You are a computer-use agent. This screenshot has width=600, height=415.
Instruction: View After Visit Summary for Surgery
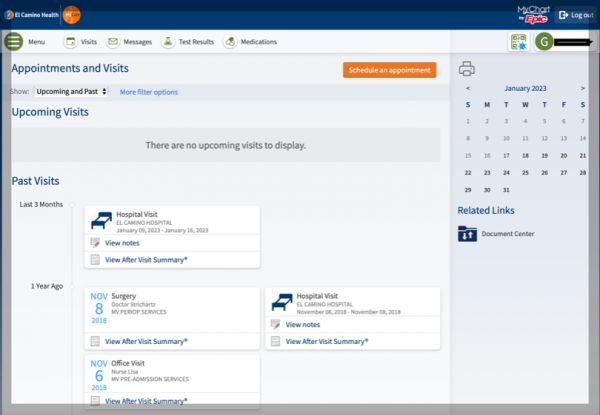coord(146,341)
